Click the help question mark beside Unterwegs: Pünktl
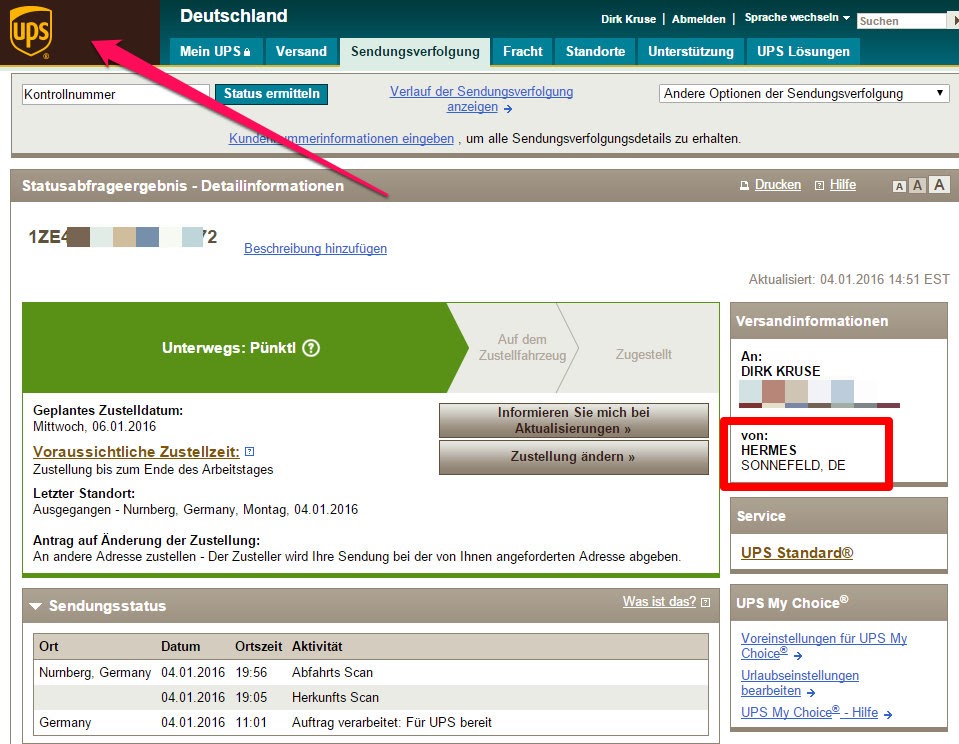 [x=311, y=348]
